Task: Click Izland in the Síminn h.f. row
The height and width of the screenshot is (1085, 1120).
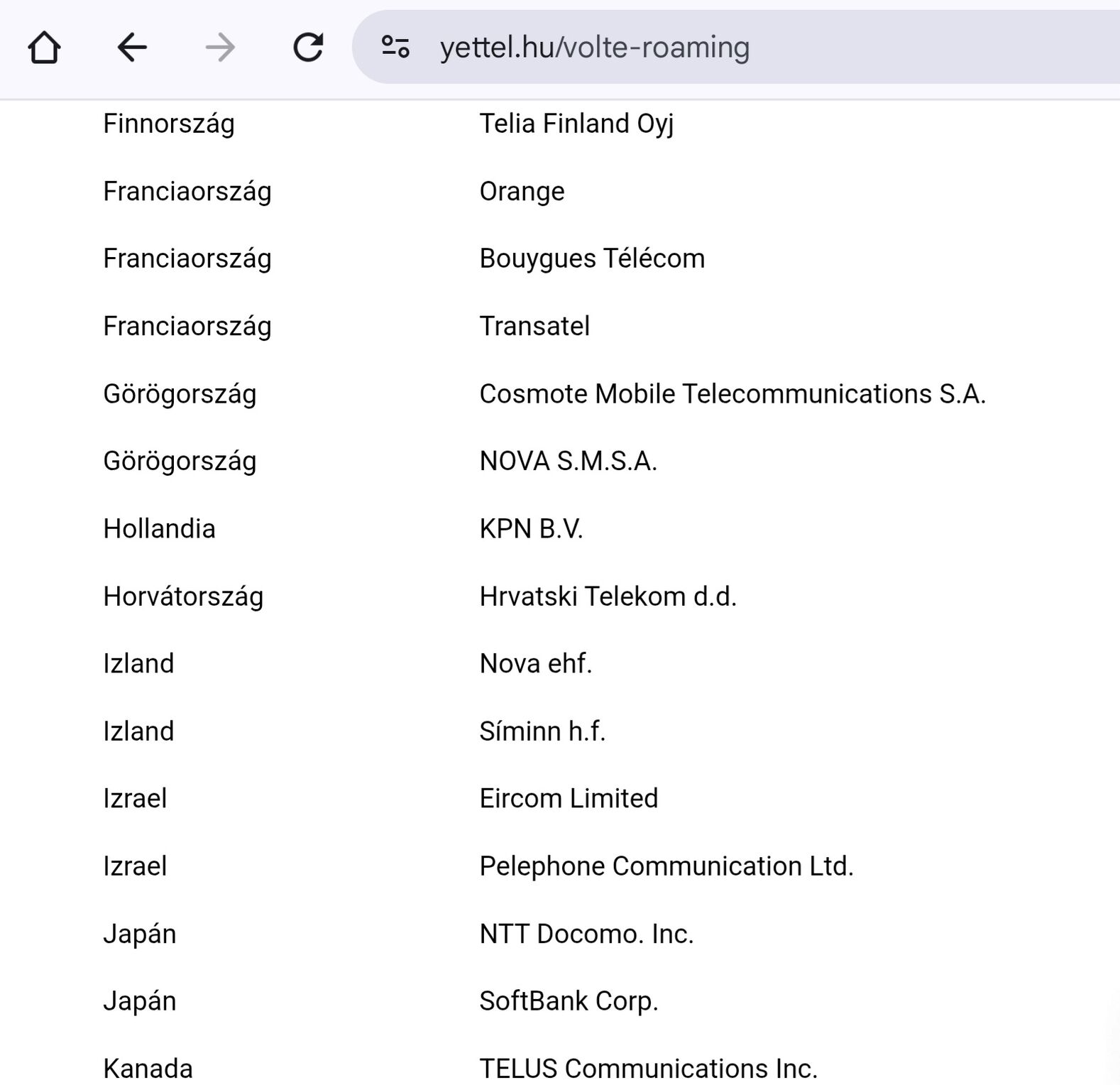Action: pyautogui.click(x=138, y=731)
